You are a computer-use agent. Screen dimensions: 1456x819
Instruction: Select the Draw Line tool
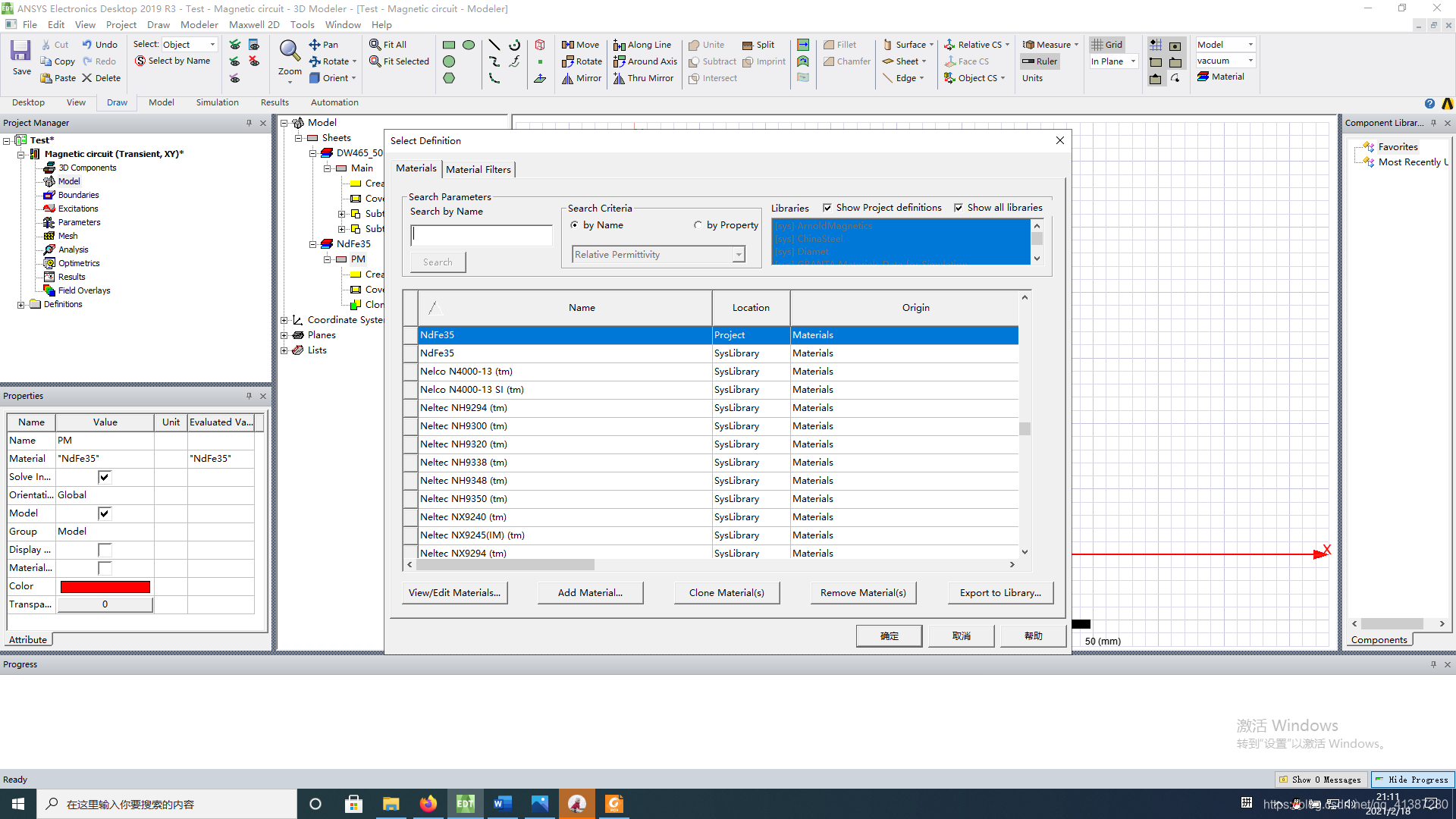point(494,45)
